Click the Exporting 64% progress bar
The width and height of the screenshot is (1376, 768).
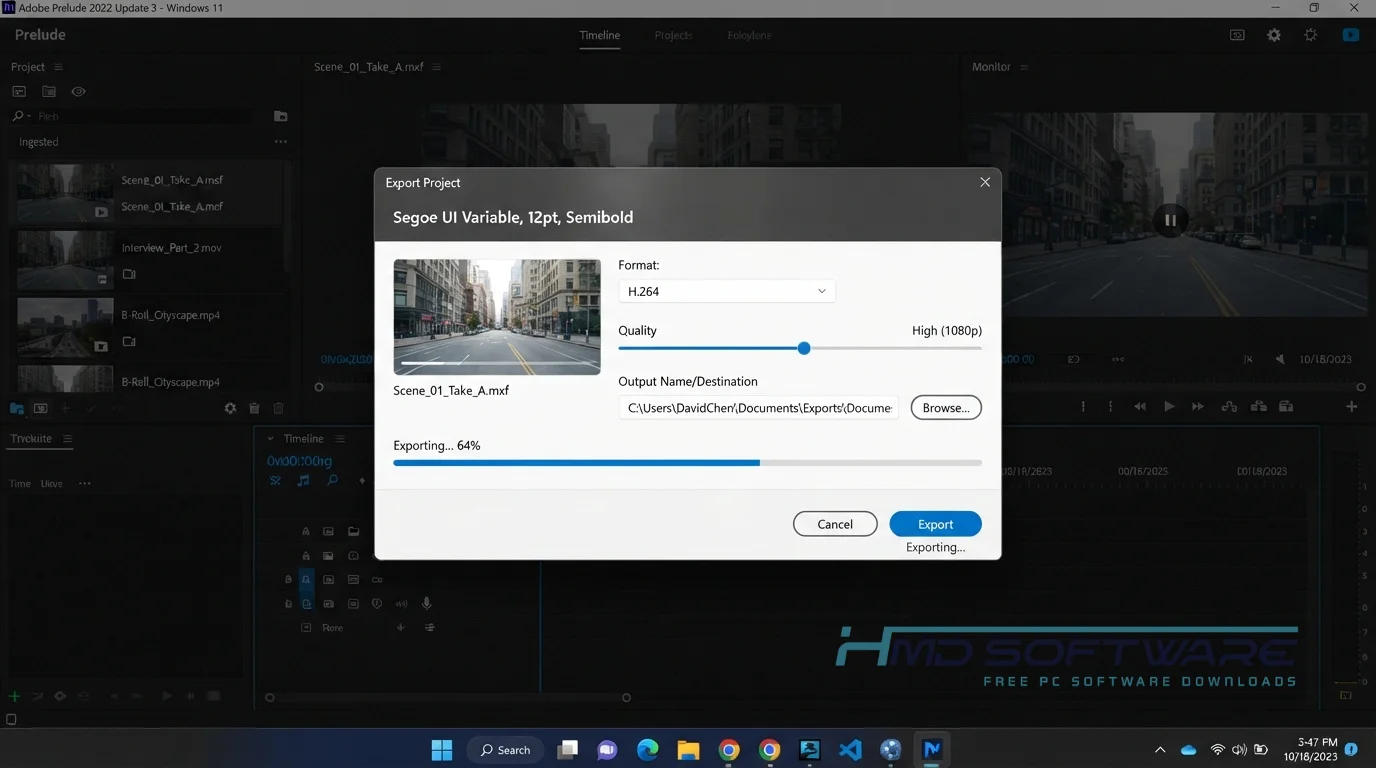click(687, 463)
